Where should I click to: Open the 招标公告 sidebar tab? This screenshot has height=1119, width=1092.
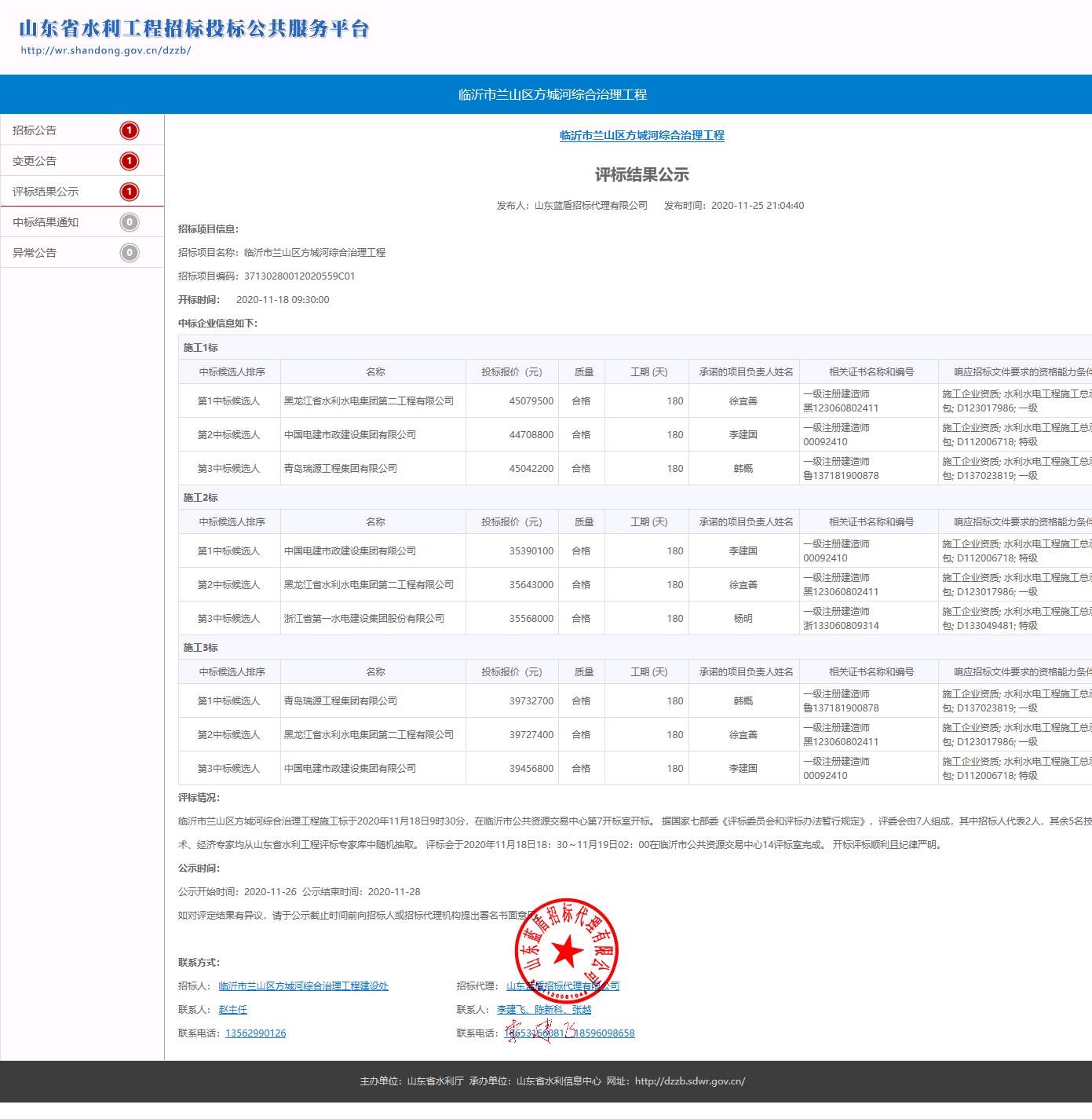82,130
